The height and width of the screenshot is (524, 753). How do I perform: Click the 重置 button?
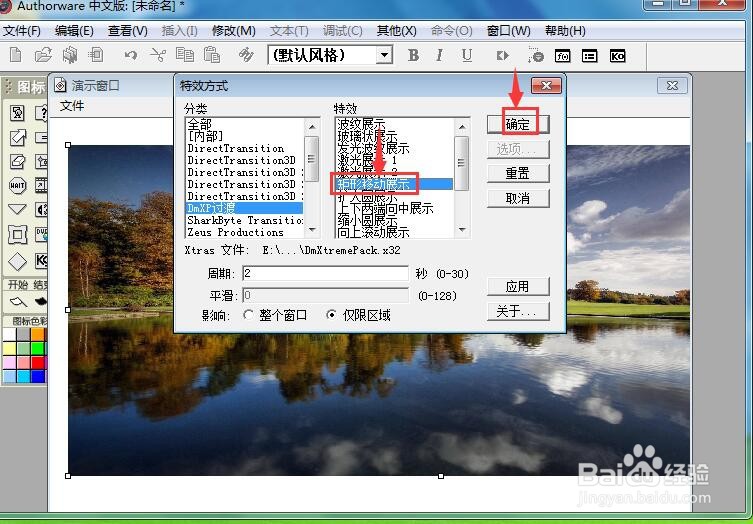(x=518, y=173)
